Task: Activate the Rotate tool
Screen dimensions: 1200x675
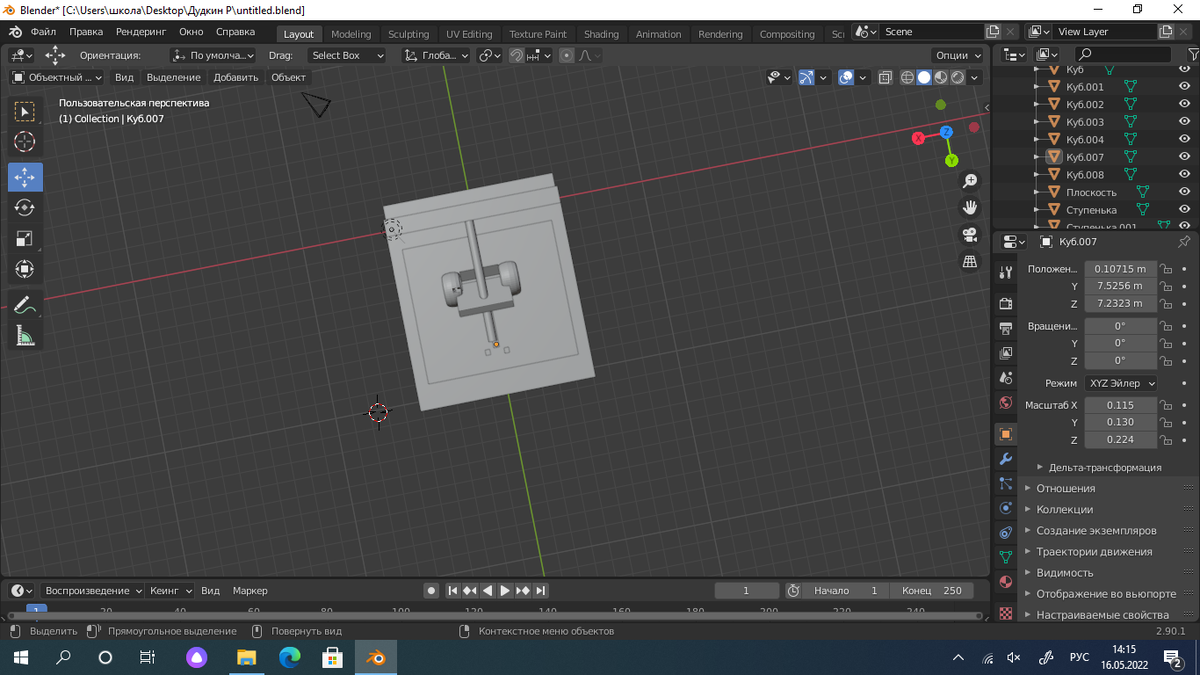Action: pos(25,208)
